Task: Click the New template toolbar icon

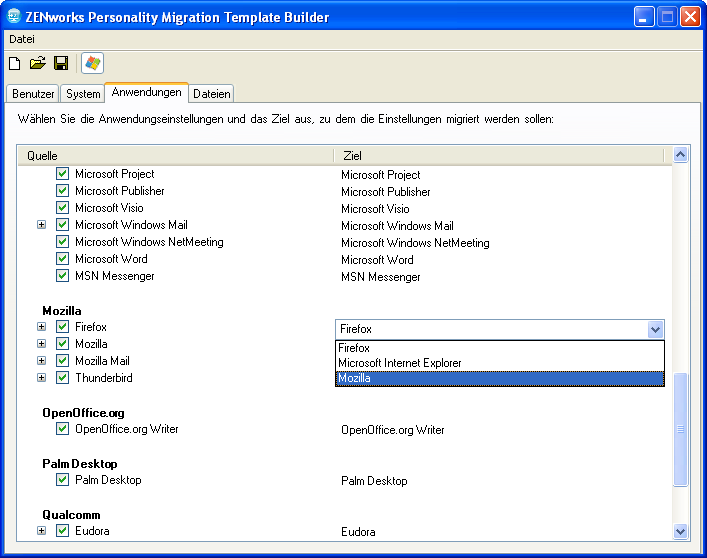Action: (x=15, y=63)
